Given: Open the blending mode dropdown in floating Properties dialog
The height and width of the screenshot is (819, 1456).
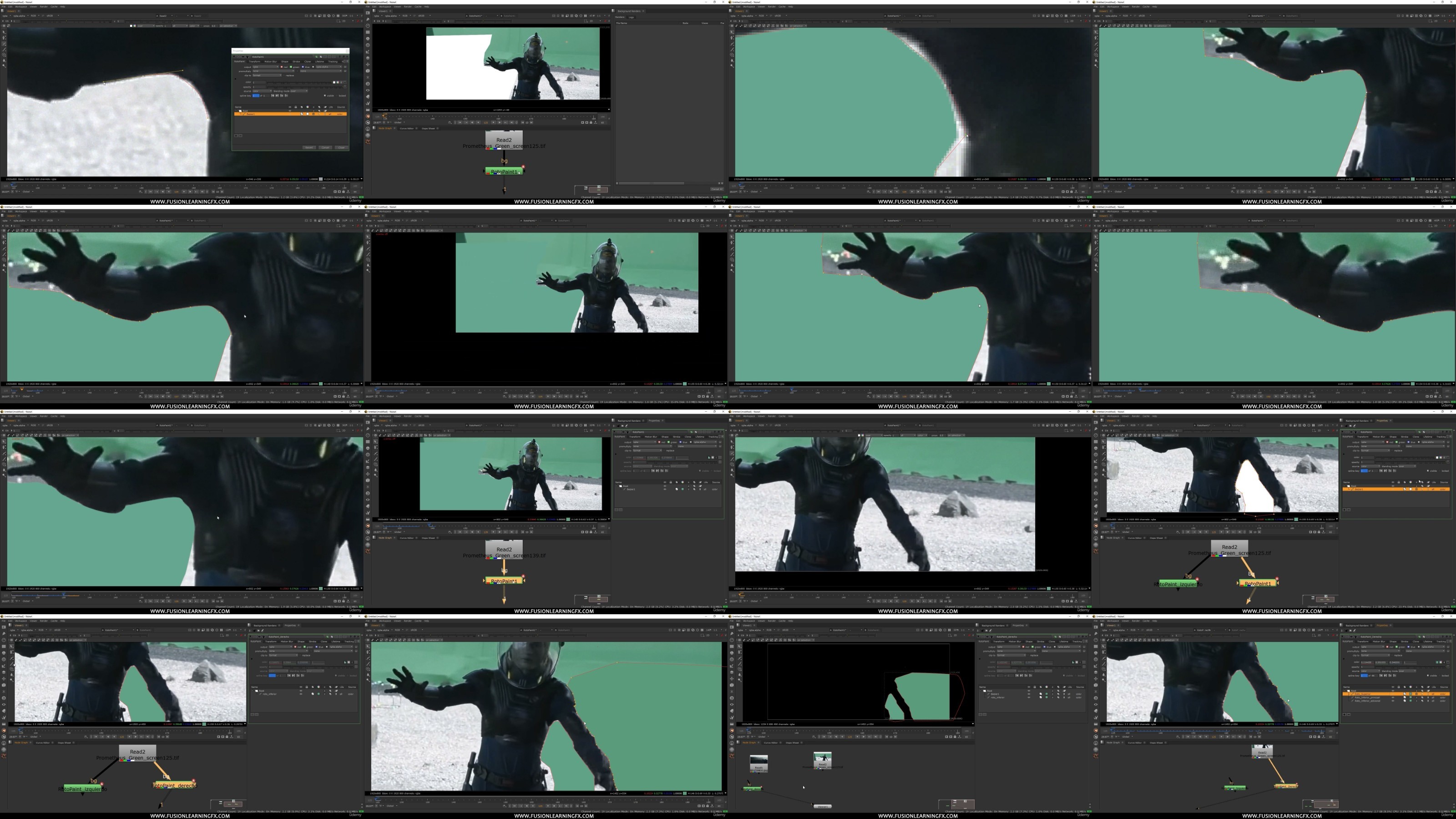Looking at the screenshot, I should pyautogui.click(x=299, y=91).
